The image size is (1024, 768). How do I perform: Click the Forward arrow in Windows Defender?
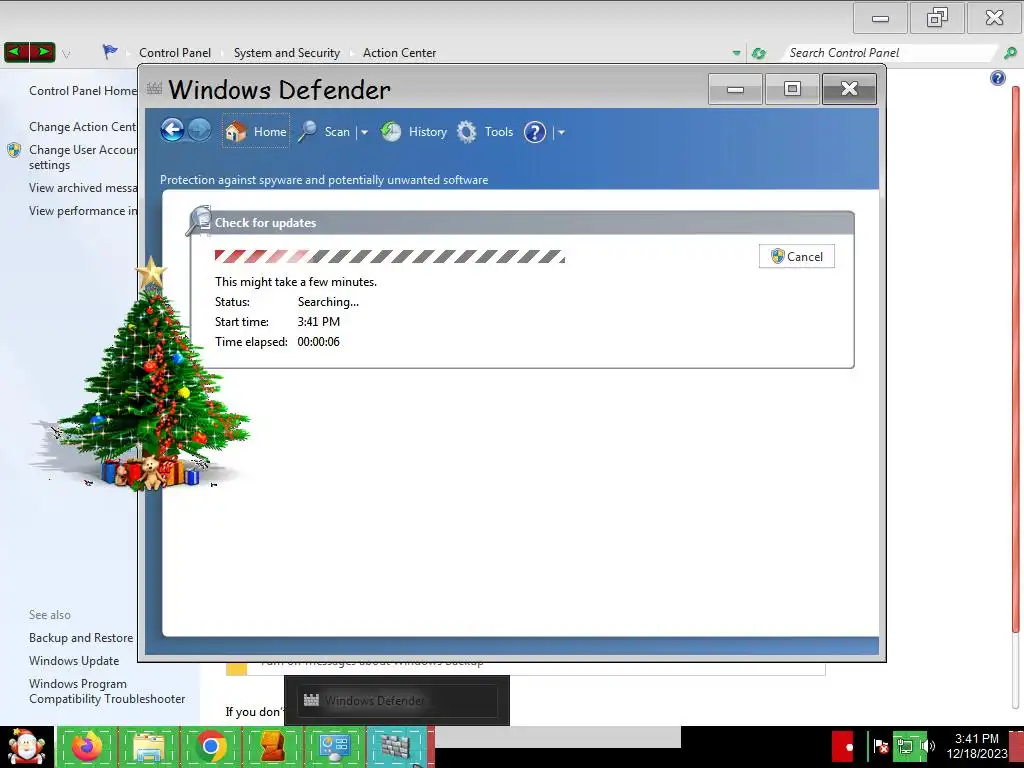coord(199,130)
